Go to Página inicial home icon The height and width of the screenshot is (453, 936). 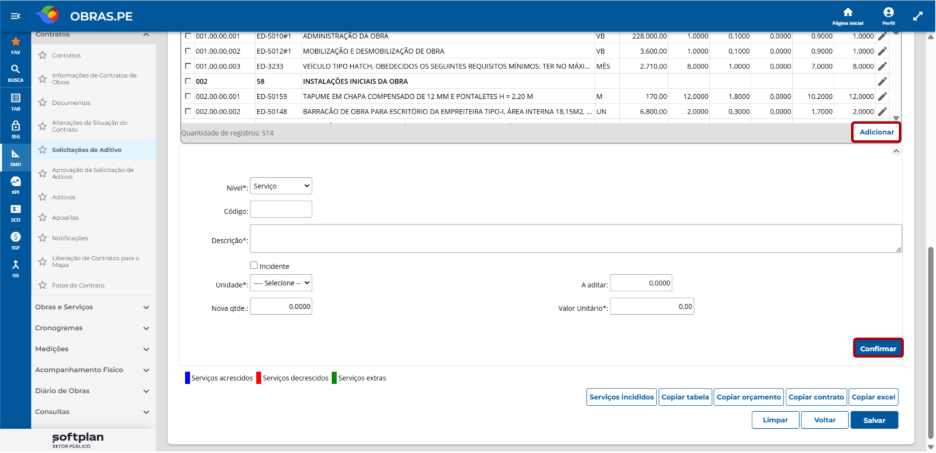[x=848, y=16]
